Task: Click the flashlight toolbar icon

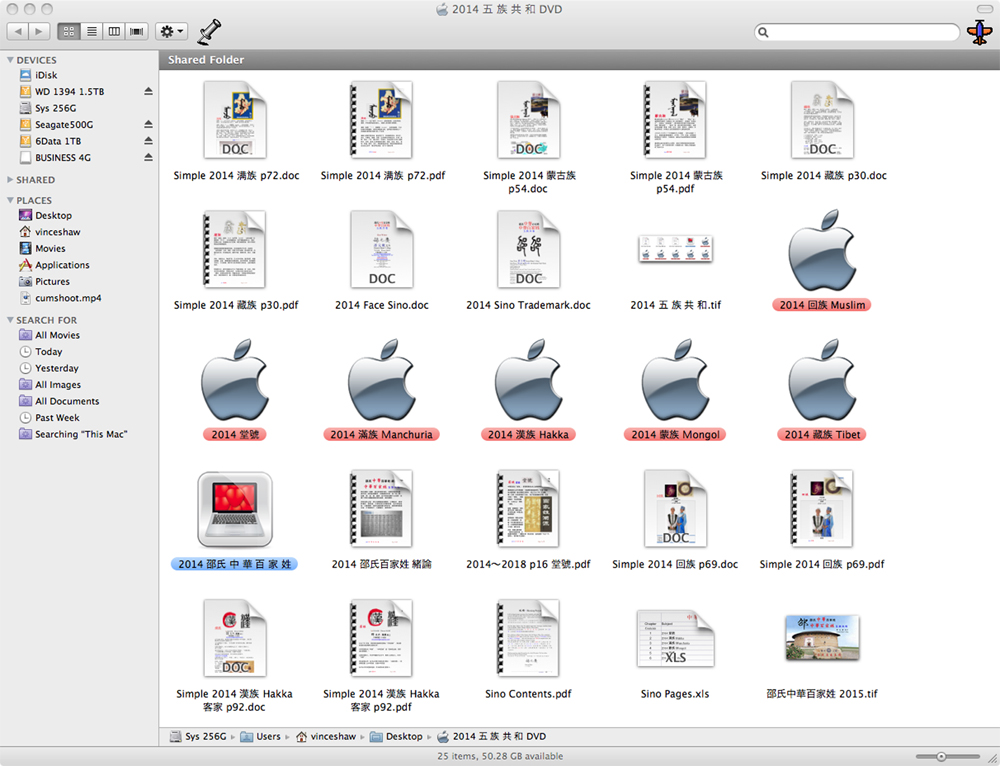Action: 210,31
